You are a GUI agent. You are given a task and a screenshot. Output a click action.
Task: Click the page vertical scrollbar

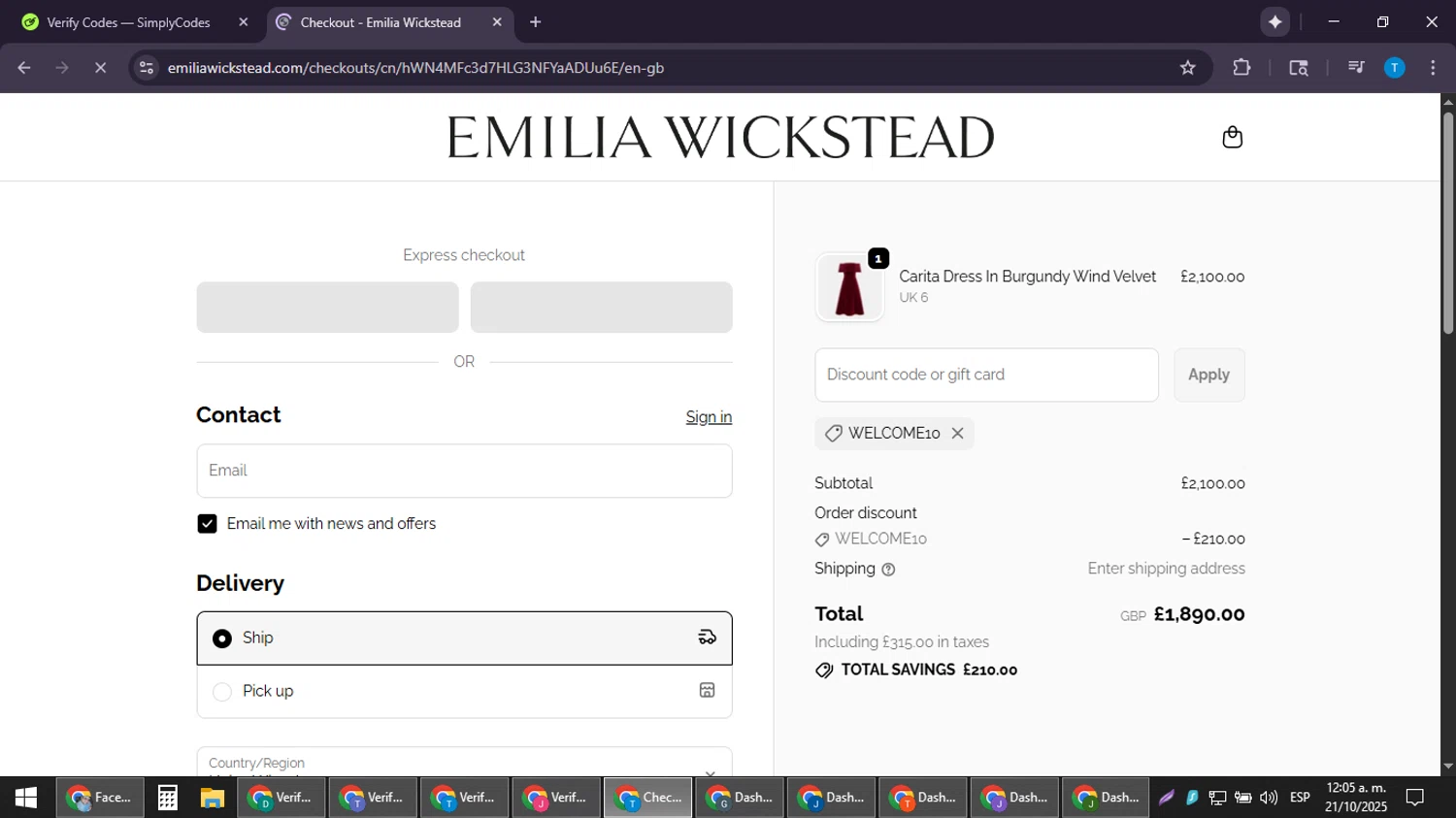1448,223
